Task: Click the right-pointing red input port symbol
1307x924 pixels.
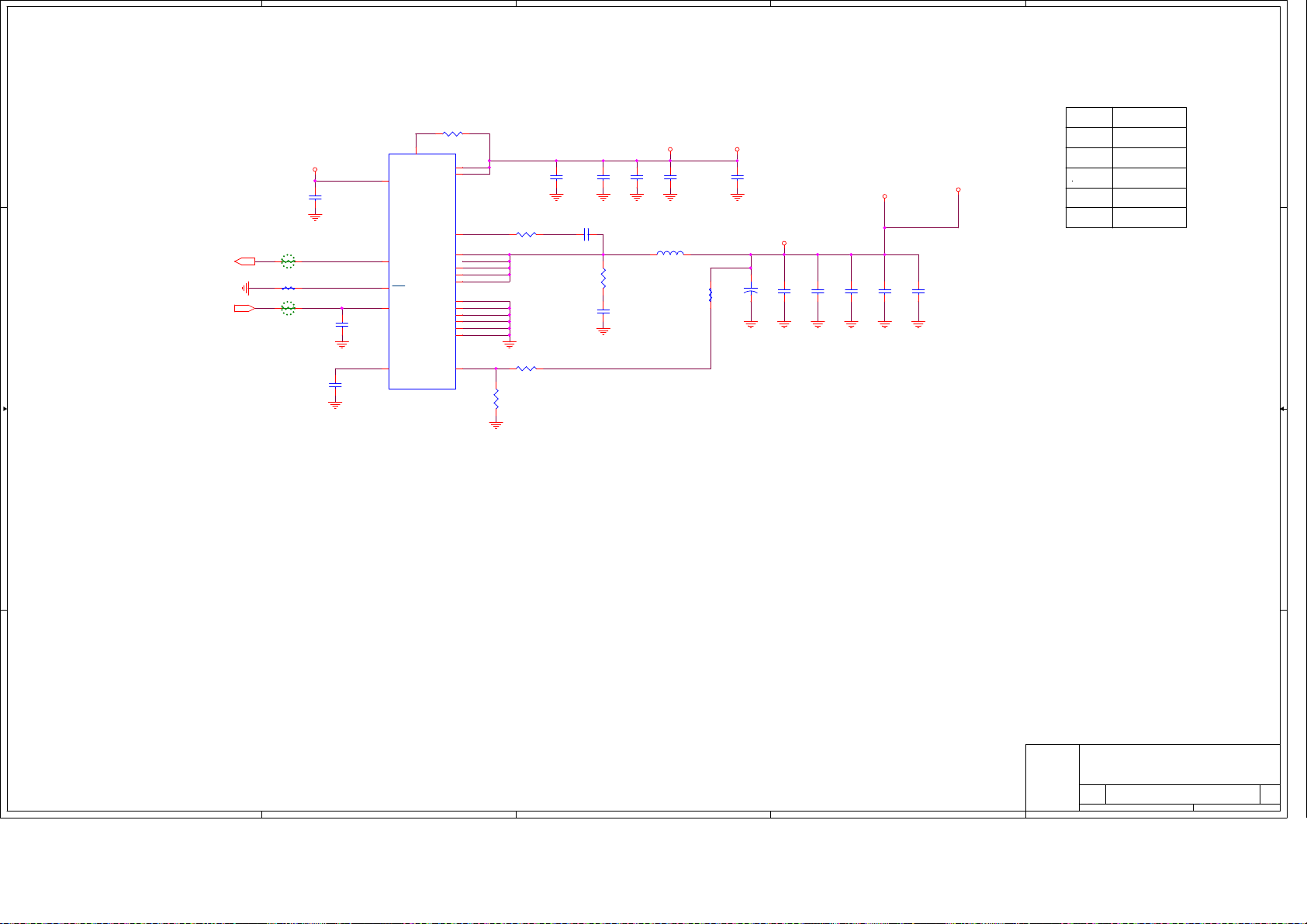Action: [x=244, y=309]
